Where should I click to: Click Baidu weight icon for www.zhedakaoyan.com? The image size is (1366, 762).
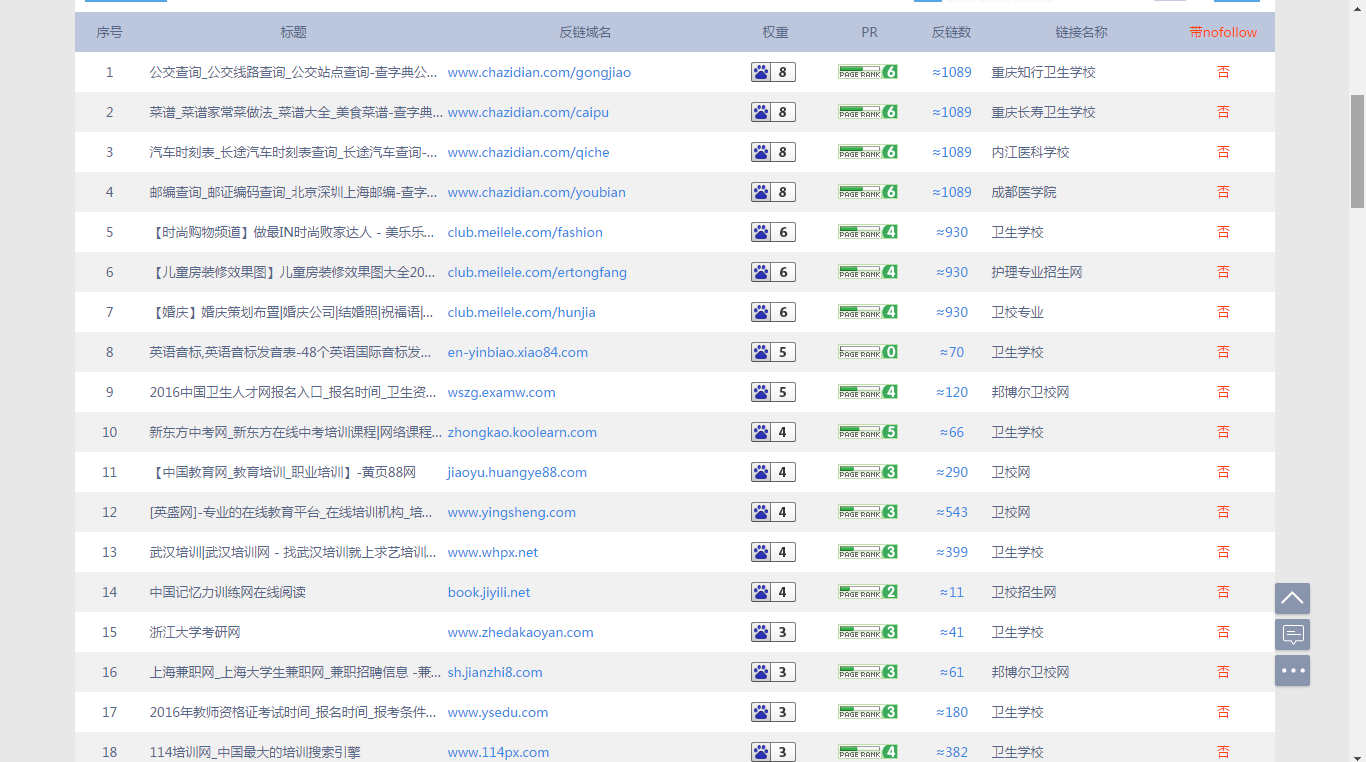tap(761, 632)
